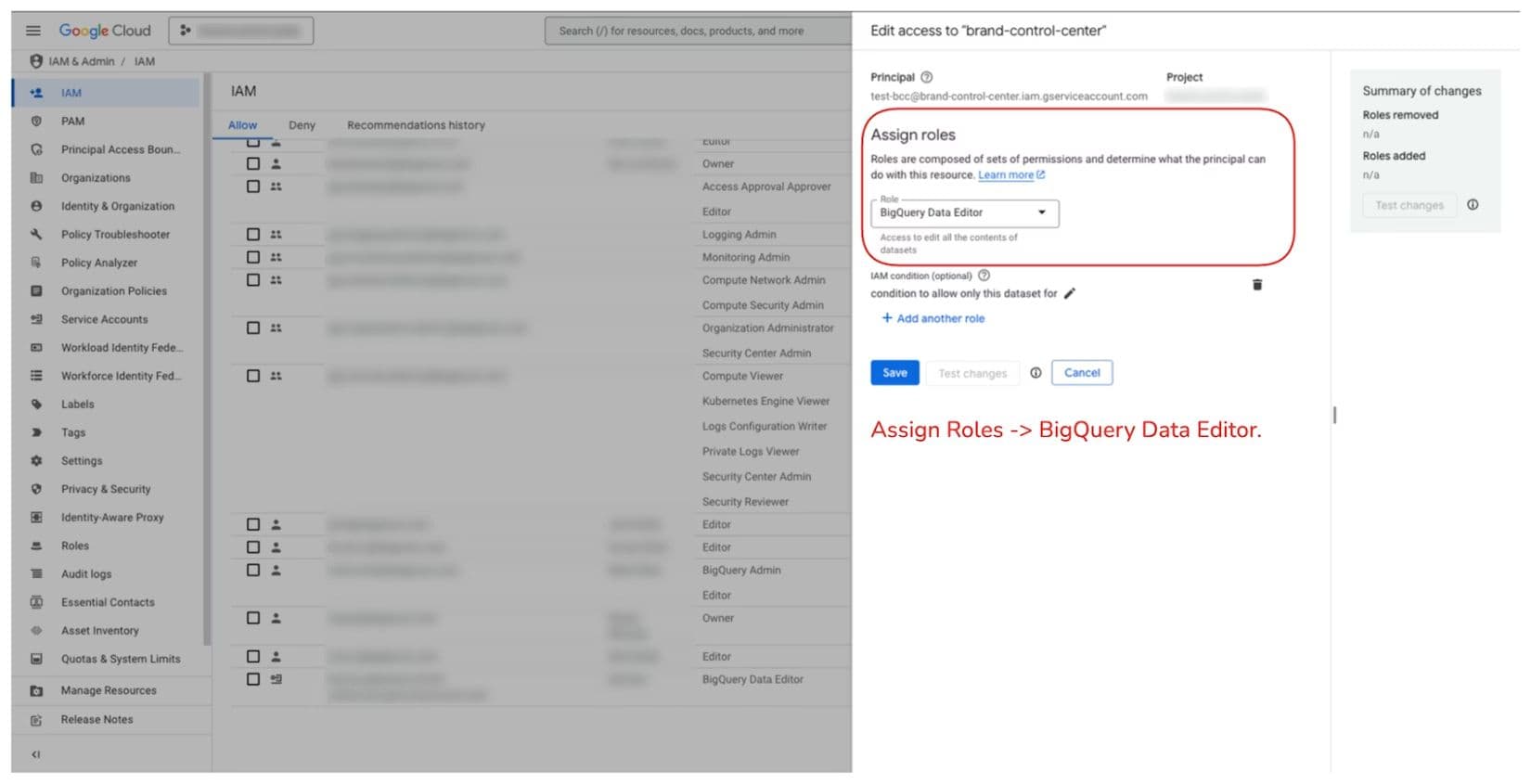Click info icon beside Cancel button
The image size is (1531, 784).
tap(1036, 373)
